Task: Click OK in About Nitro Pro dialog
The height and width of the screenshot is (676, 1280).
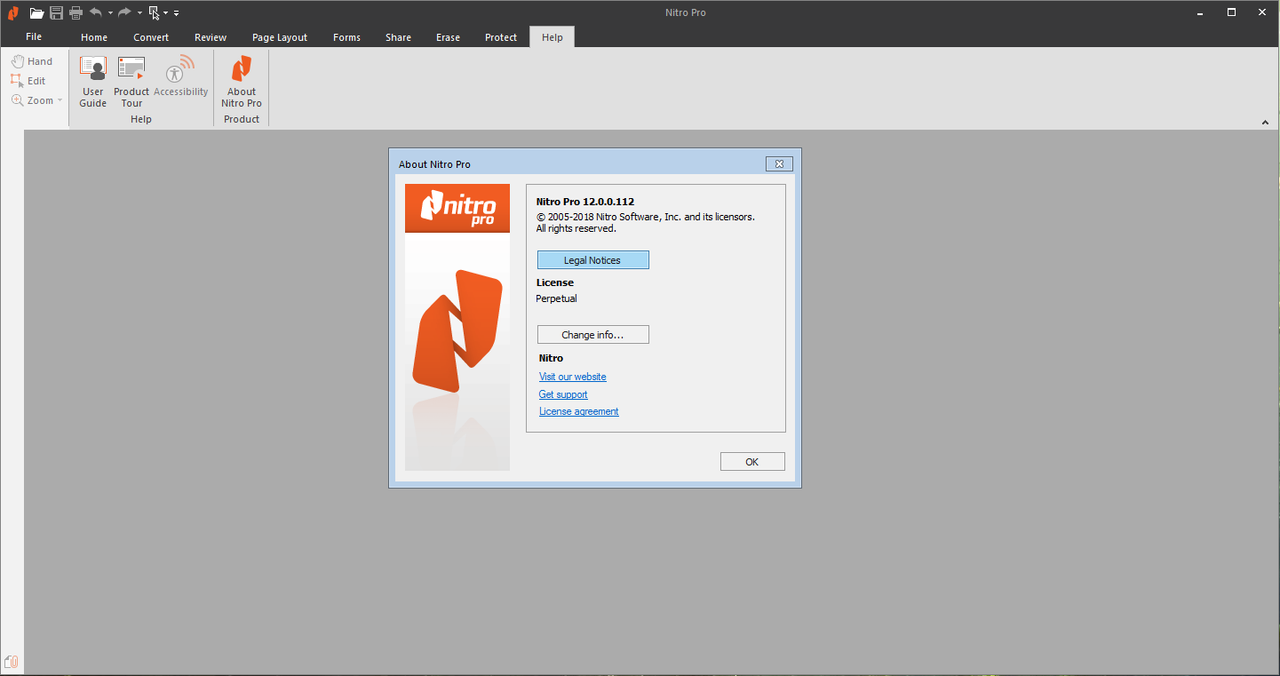Action: [752, 462]
